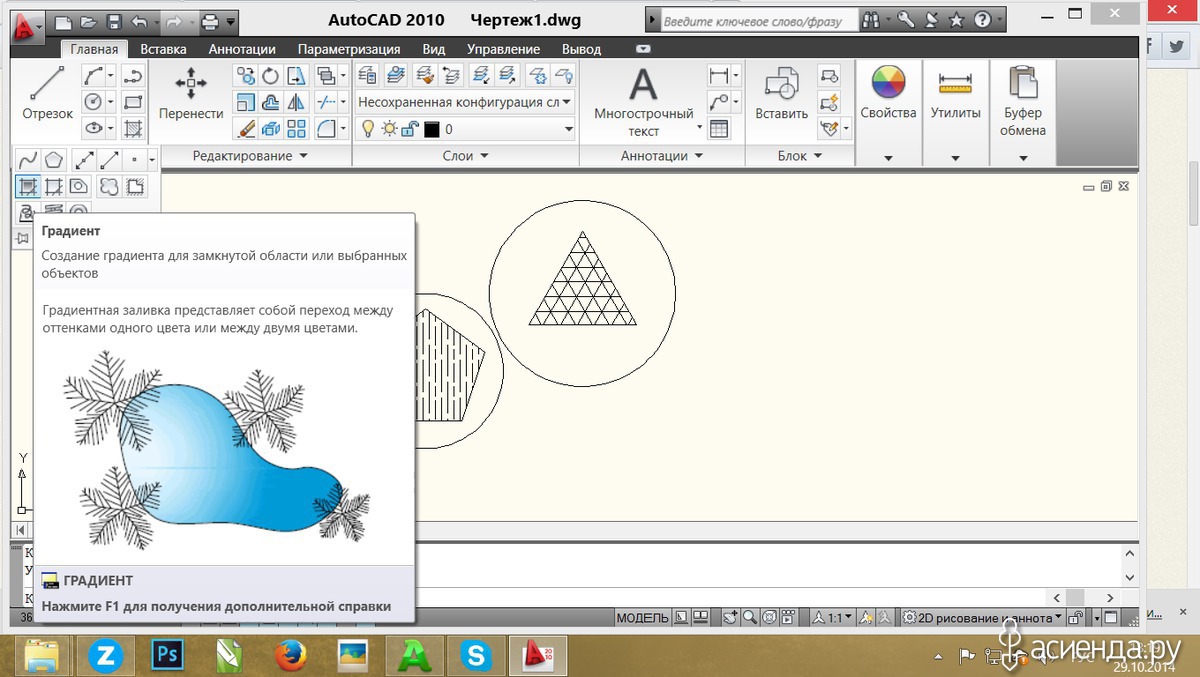Select the Rectangle draw tool
The width and height of the screenshot is (1200, 677).
(x=133, y=102)
